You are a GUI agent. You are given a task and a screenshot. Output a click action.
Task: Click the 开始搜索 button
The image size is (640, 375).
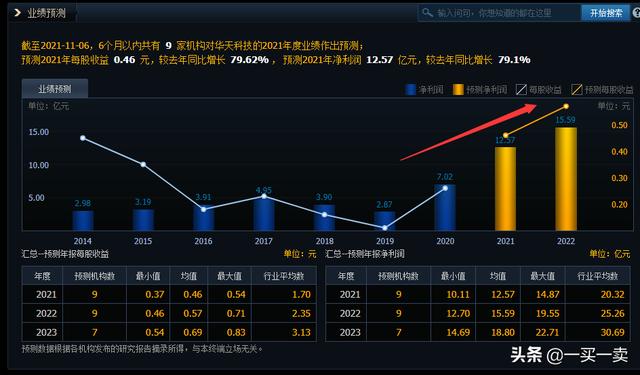(606, 13)
